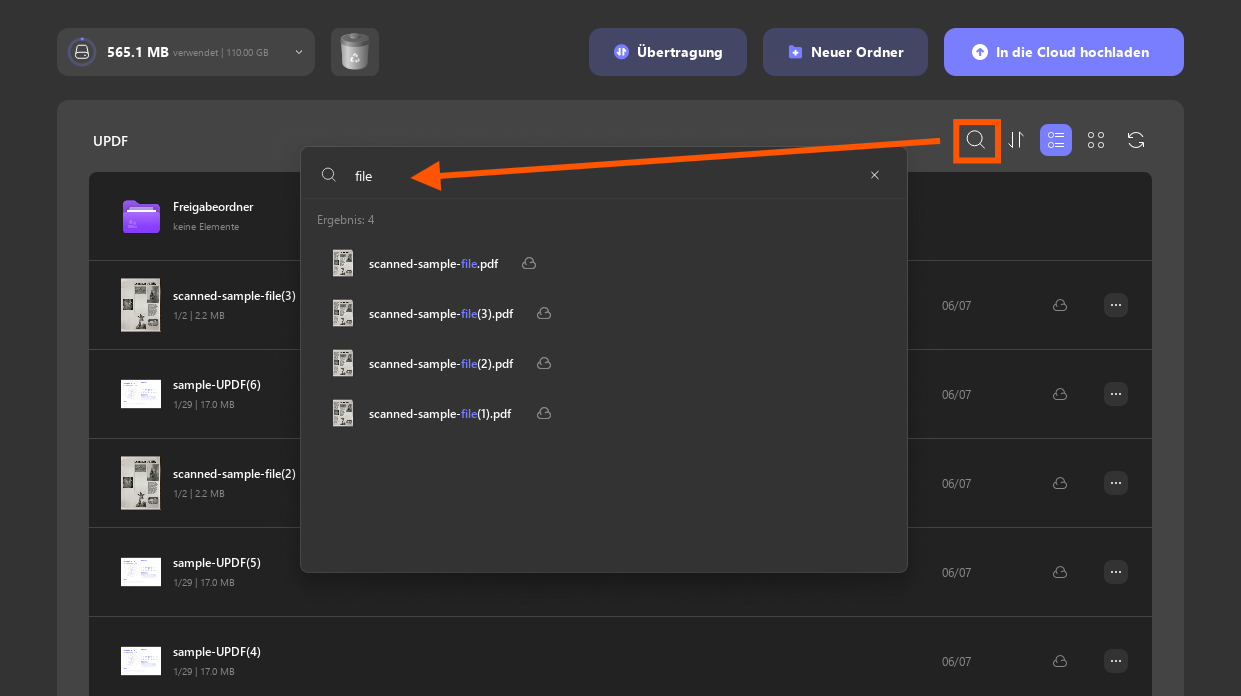Viewport: 1241px width, 696px height.
Task: Click thumbnail of scanned-sample-file(3) list row
Action: coord(141,305)
